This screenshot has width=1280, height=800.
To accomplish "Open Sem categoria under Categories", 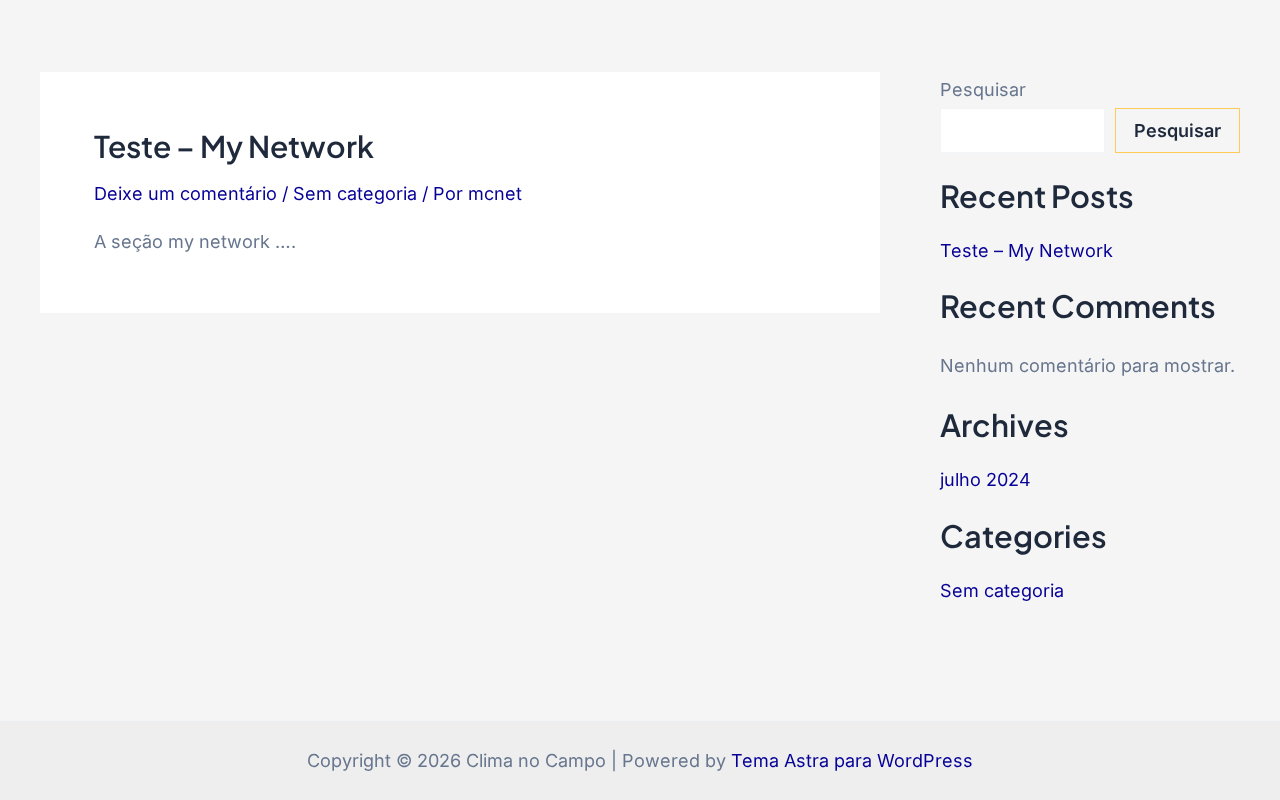I will point(1002,591).
